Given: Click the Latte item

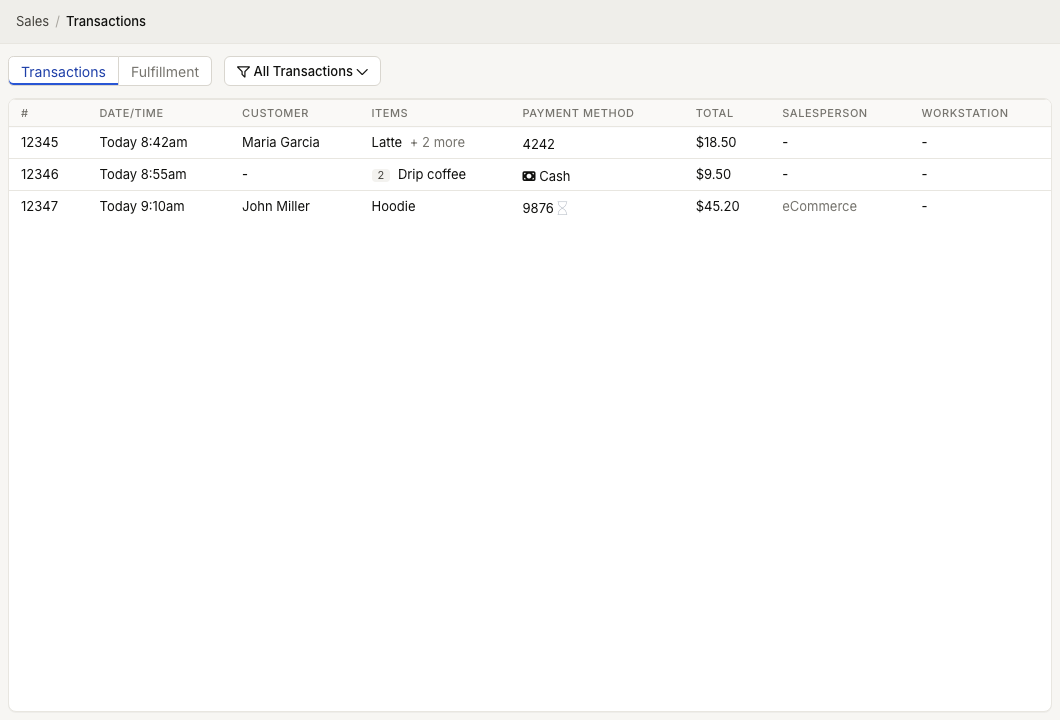Looking at the screenshot, I should coord(387,143).
